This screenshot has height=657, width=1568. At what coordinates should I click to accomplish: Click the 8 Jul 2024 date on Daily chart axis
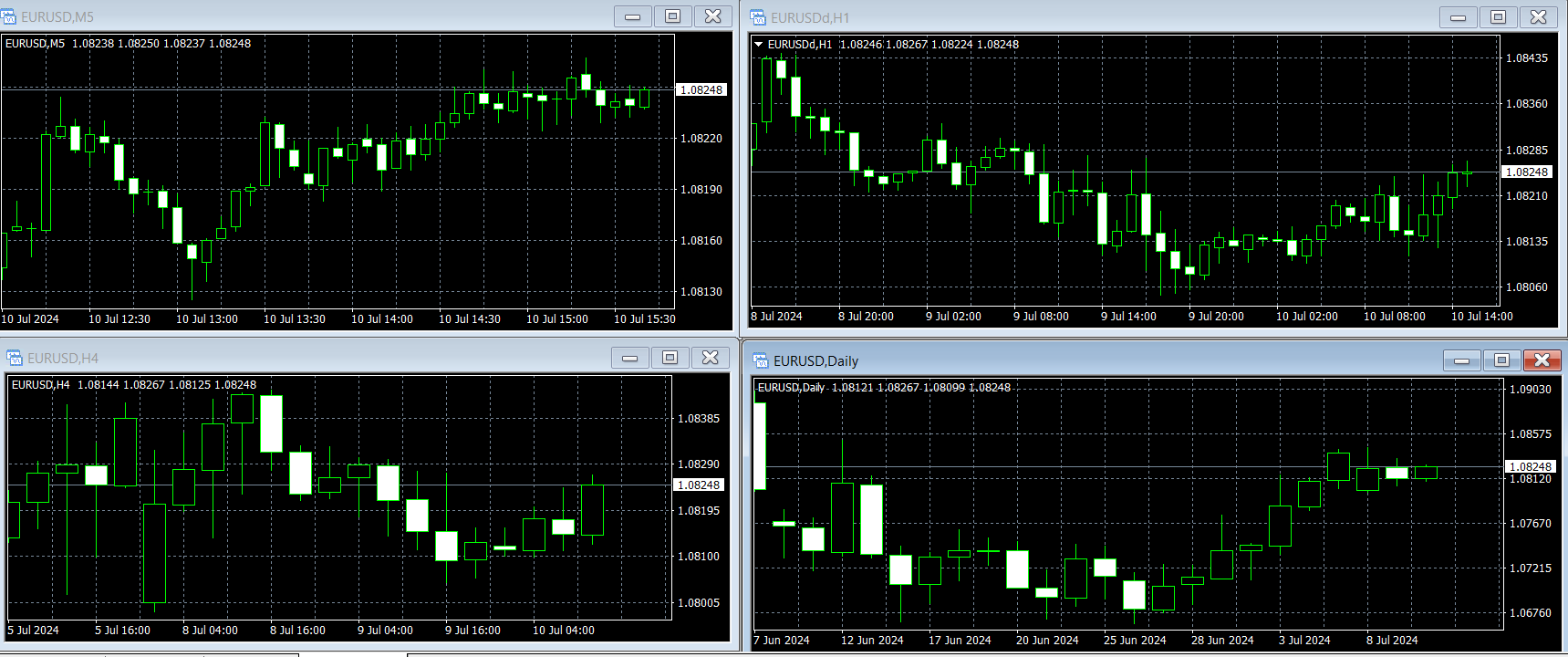[x=1392, y=640]
